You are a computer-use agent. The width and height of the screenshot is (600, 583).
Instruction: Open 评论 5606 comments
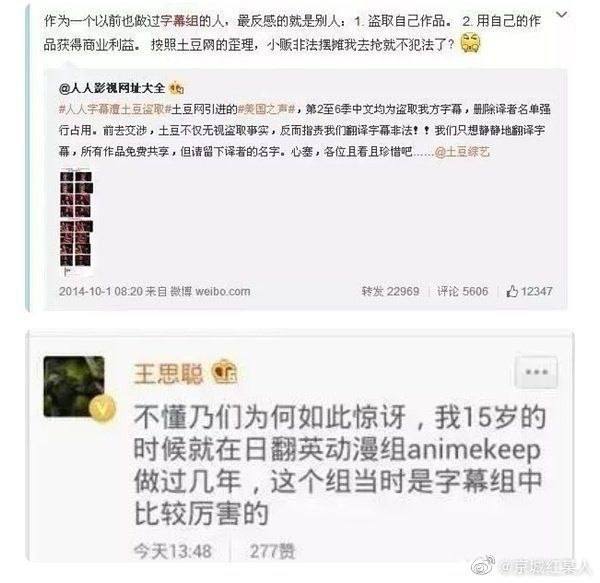click(x=463, y=292)
